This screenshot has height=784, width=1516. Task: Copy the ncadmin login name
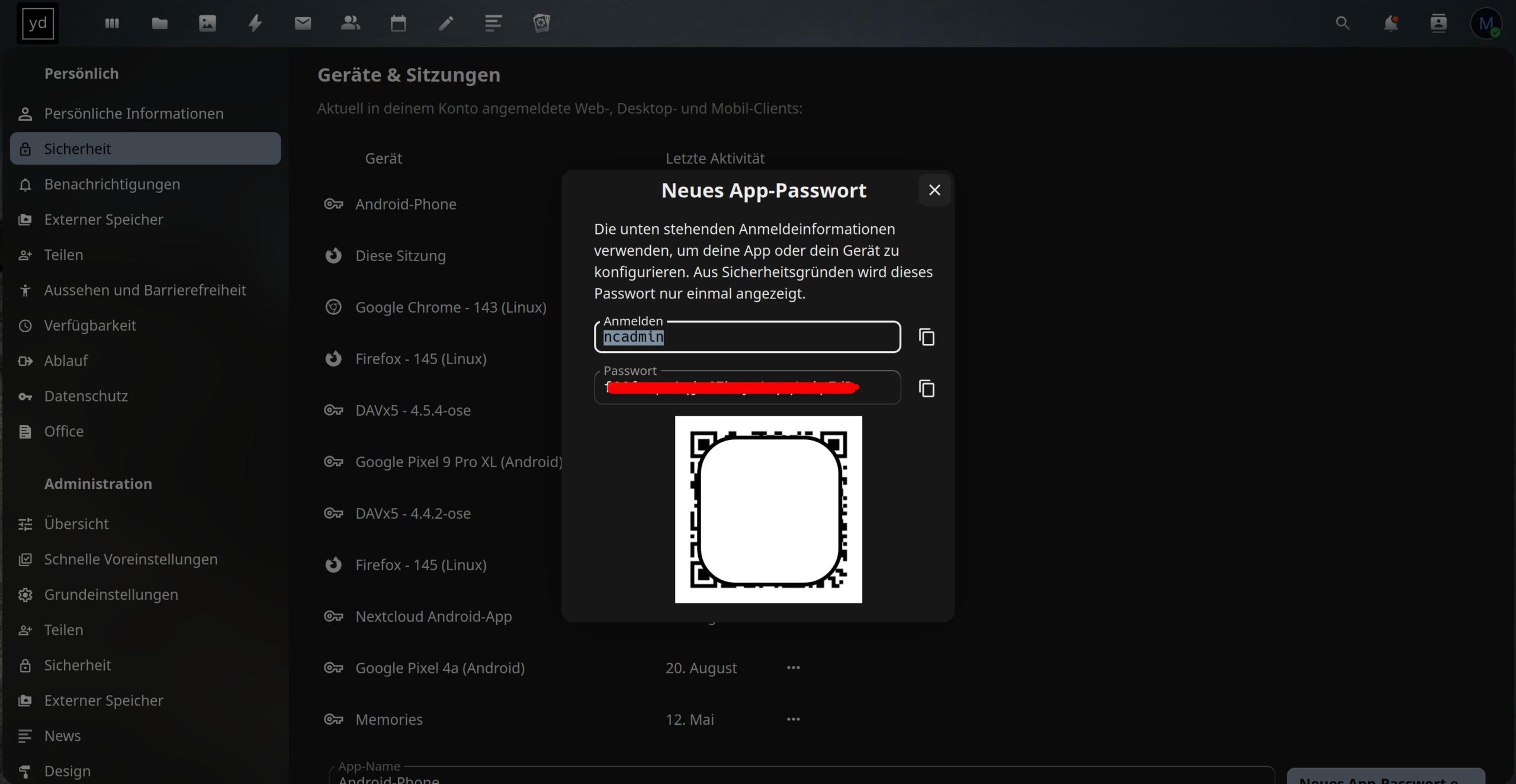[x=926, y=337]
